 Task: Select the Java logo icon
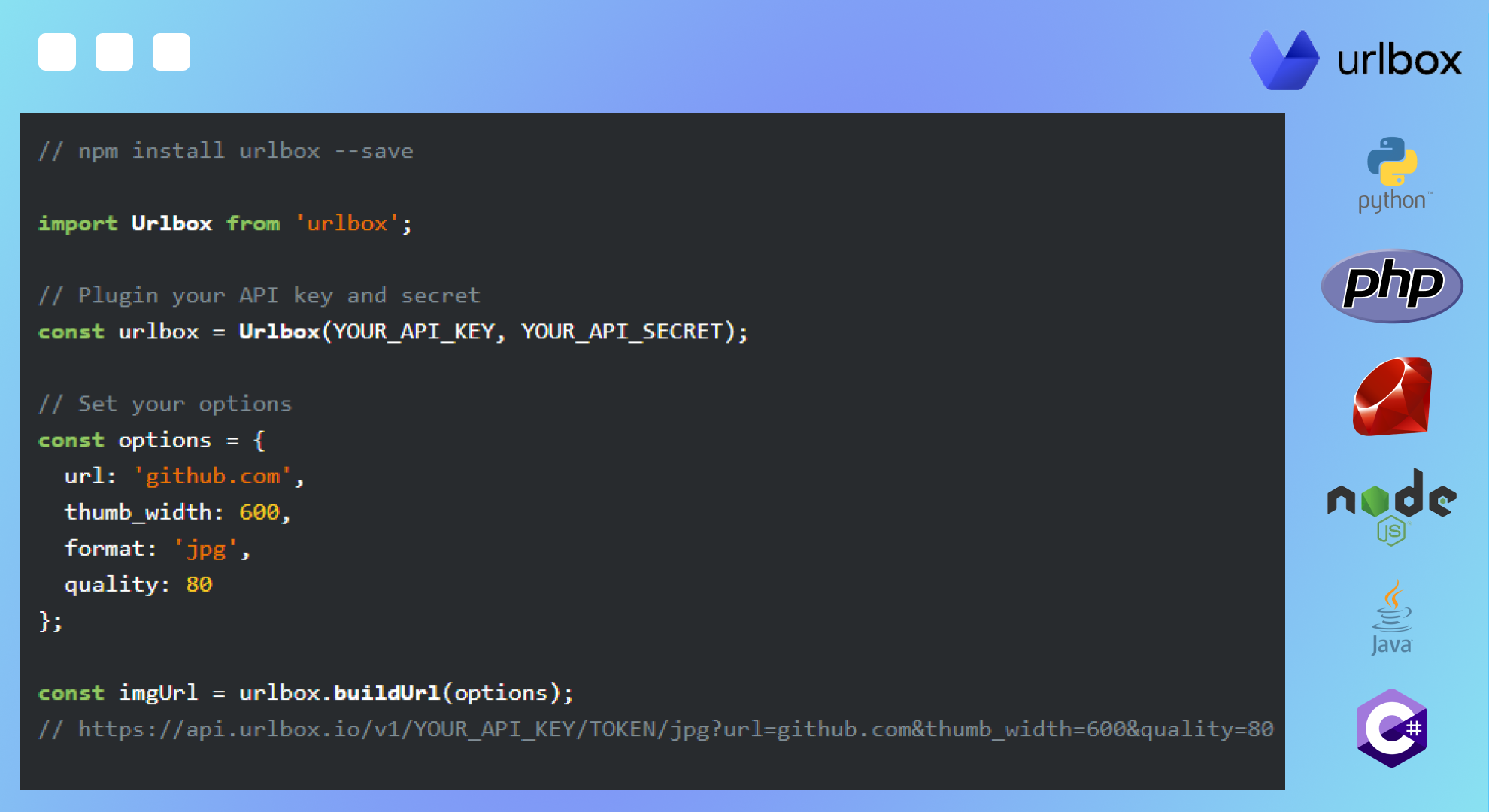point(1392,617)
